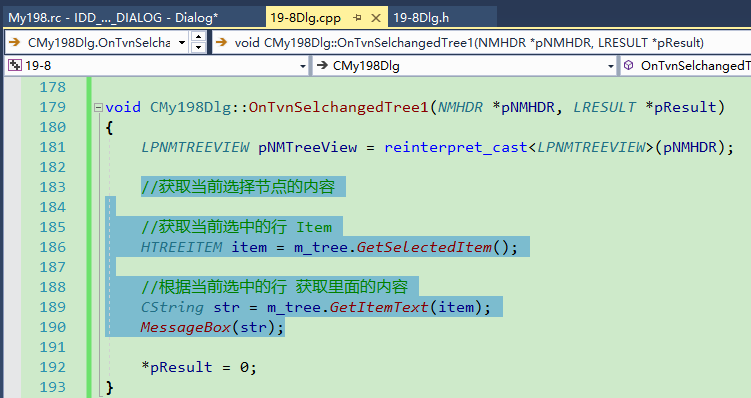
Task: Click line number 190
Action: 53,327
